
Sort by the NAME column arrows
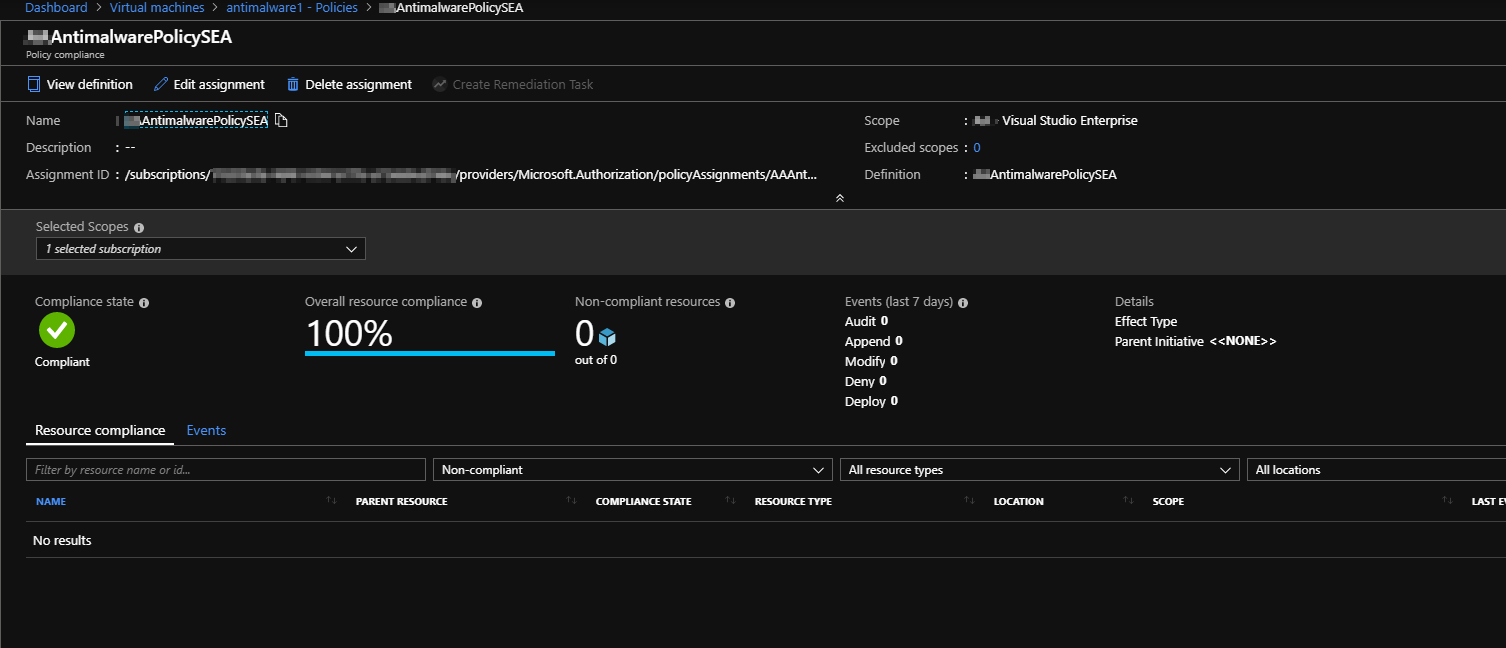pyautogui.click(x=331, y=500)
